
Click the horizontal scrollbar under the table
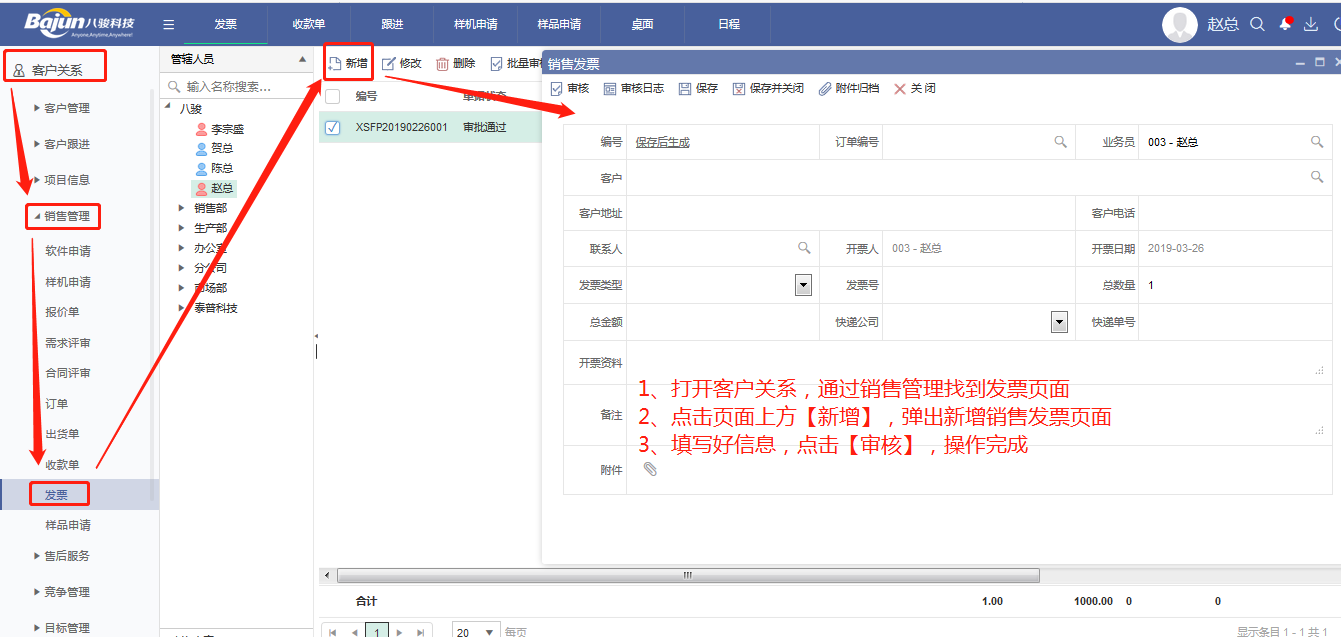(x=688, y=576)
